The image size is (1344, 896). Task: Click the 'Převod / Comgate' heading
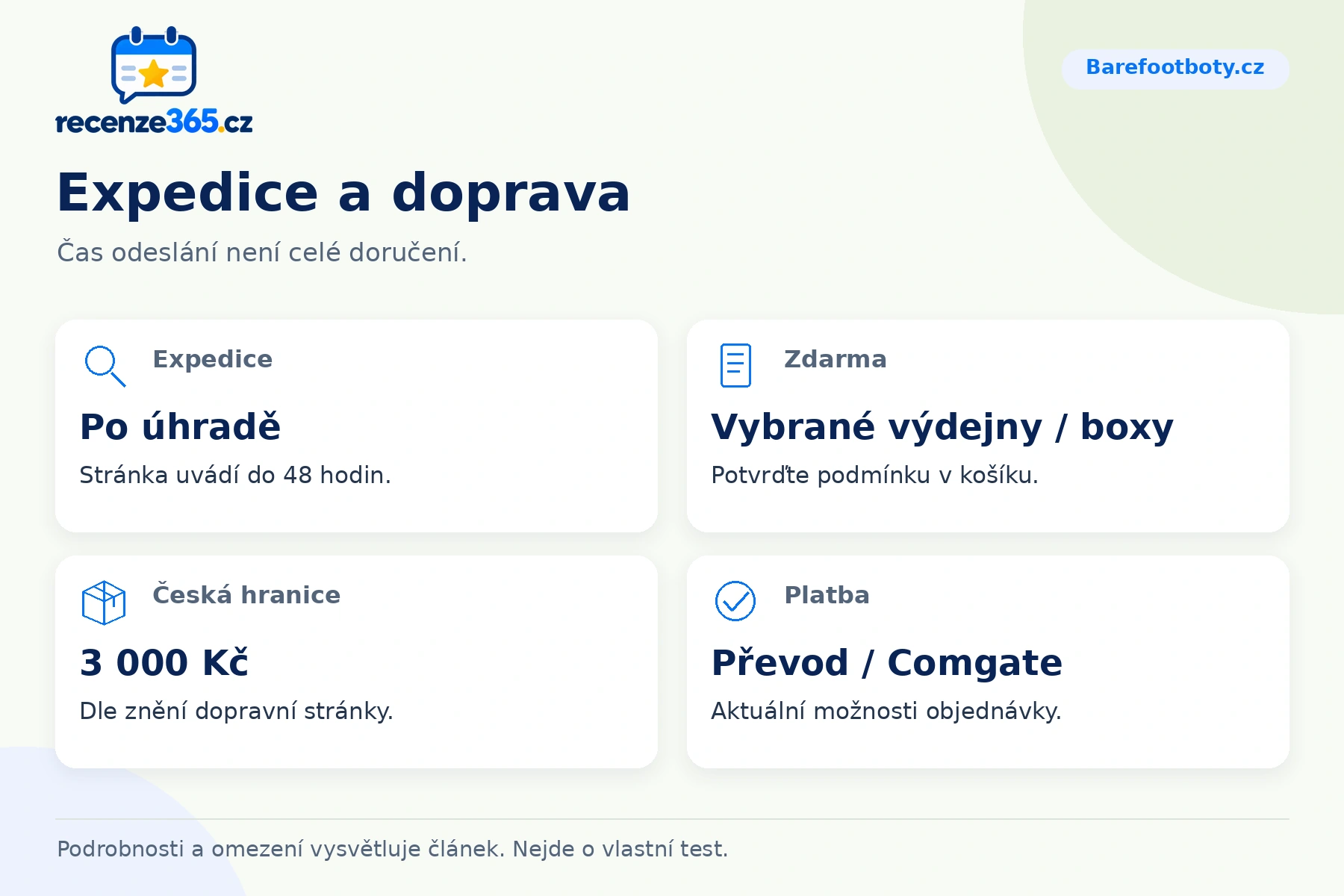point(886,663)
